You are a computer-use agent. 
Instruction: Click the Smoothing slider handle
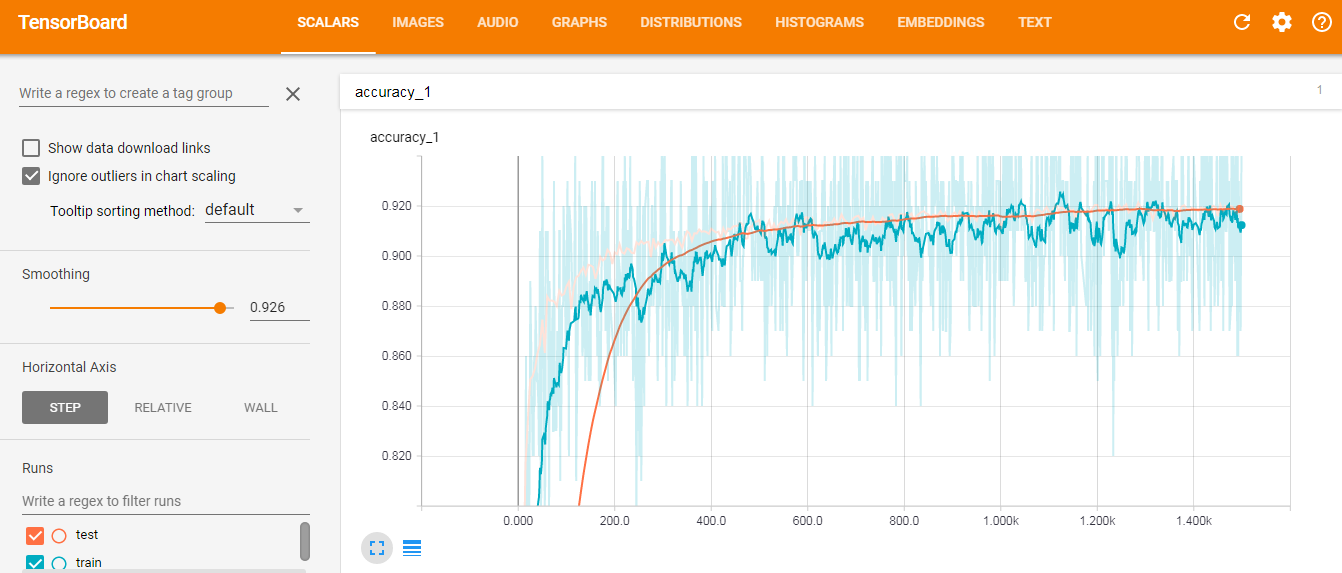coord(220,308)
